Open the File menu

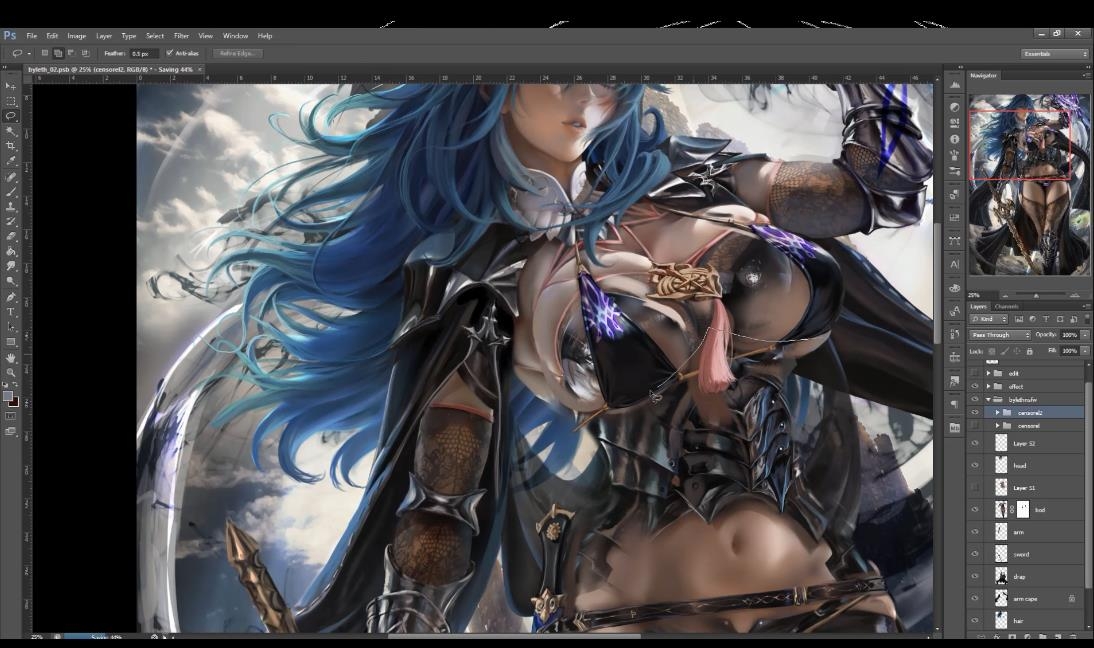click(x=31, y=36)
